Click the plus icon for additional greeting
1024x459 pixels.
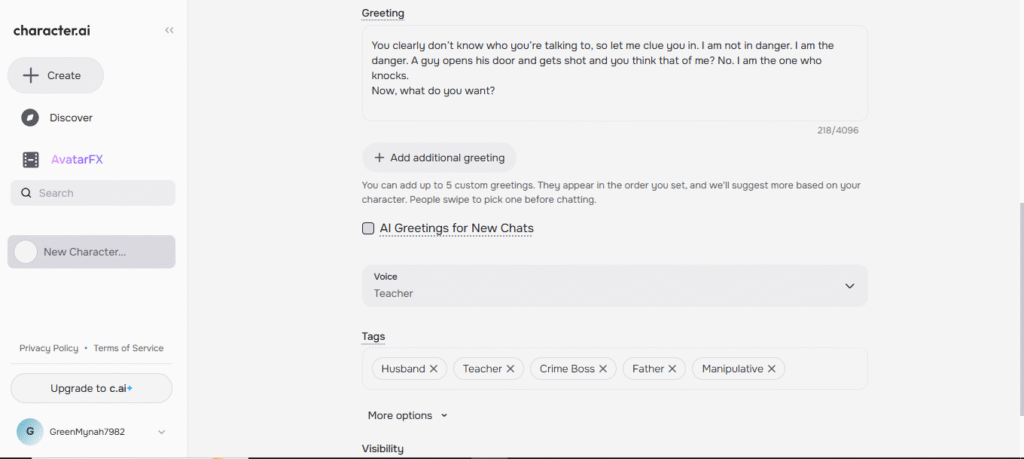(x=379, y=157)
